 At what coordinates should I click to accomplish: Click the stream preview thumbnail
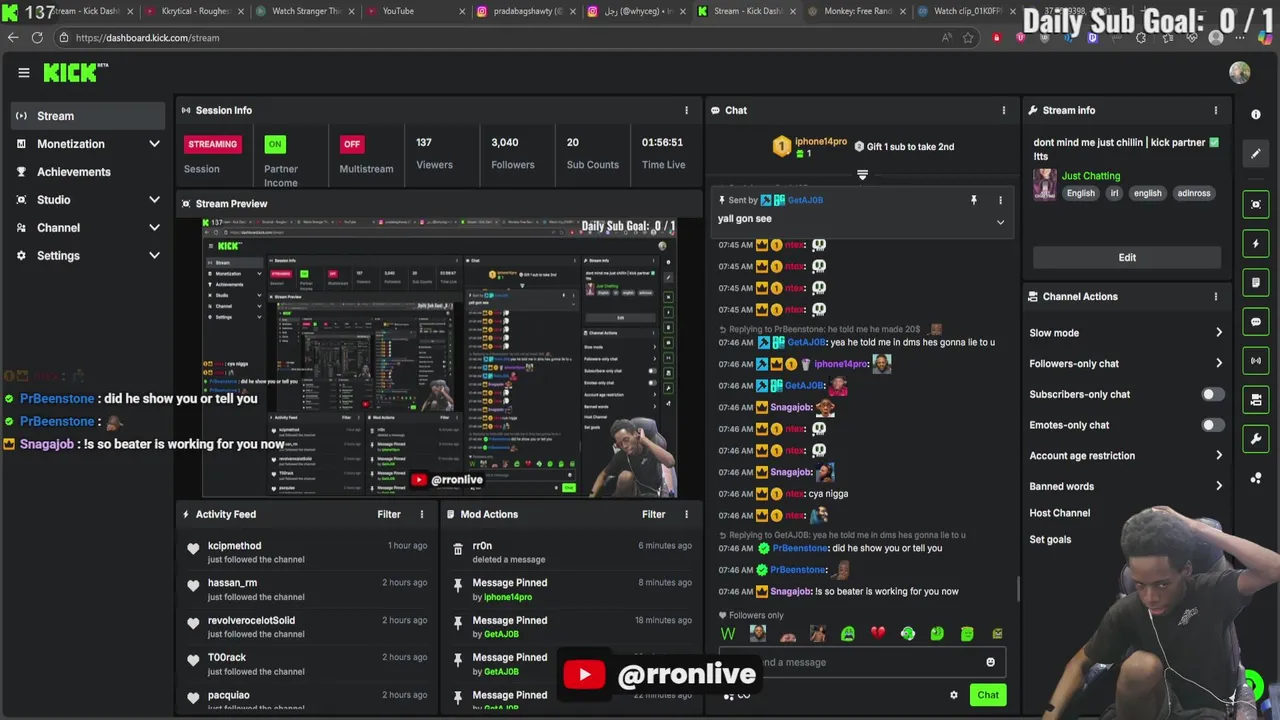439,357
